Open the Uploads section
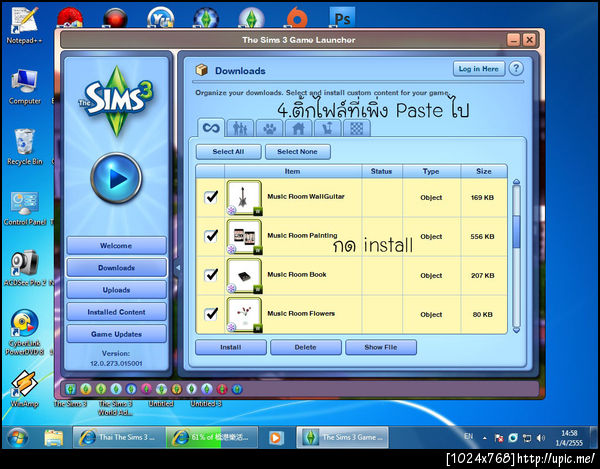 point(116,290)
